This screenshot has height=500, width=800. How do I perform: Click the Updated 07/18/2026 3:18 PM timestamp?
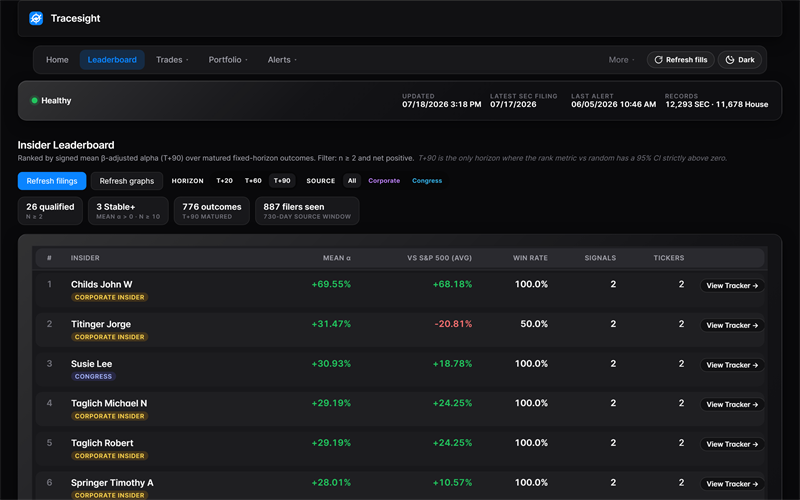click(x=441, y=104)
